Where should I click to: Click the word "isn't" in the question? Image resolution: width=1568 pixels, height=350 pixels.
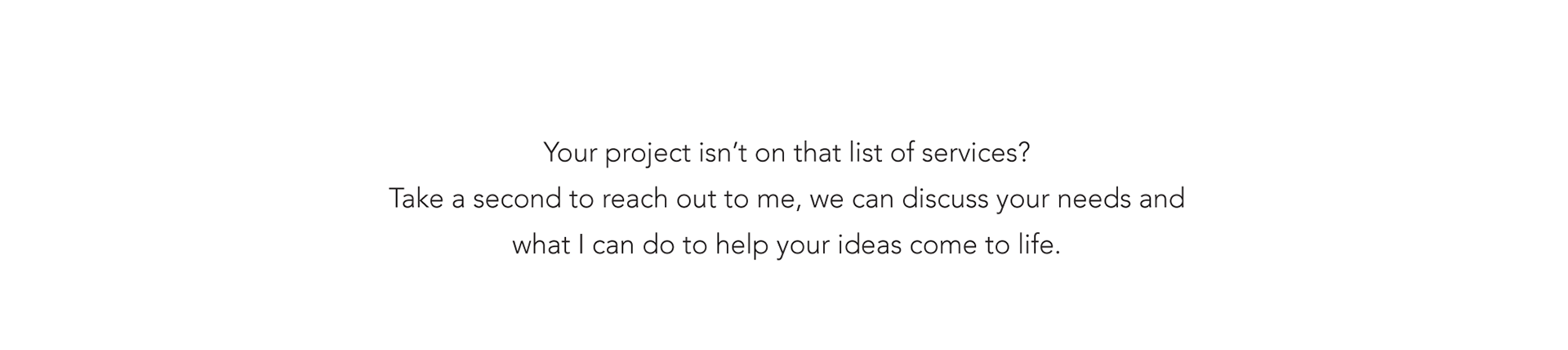click(723, 153)
